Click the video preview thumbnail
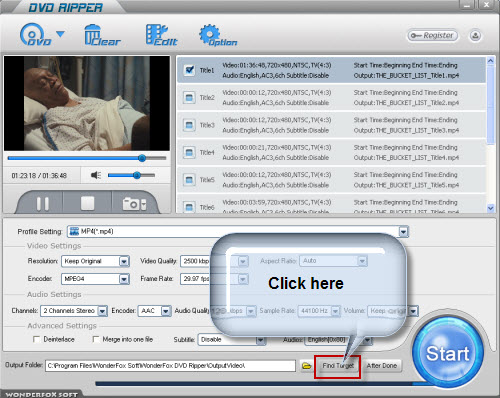500x398 pixels. point(87,103)
